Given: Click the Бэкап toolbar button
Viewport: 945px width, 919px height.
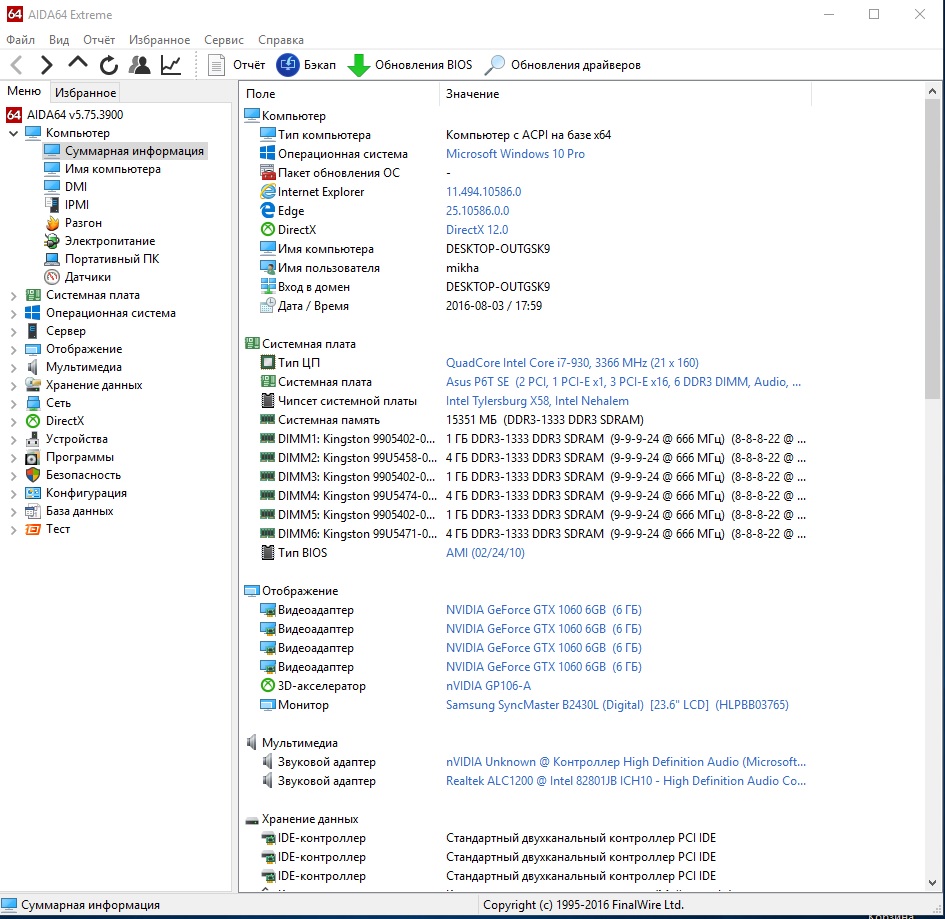Looking at the screenshot, I should [306, 64].
